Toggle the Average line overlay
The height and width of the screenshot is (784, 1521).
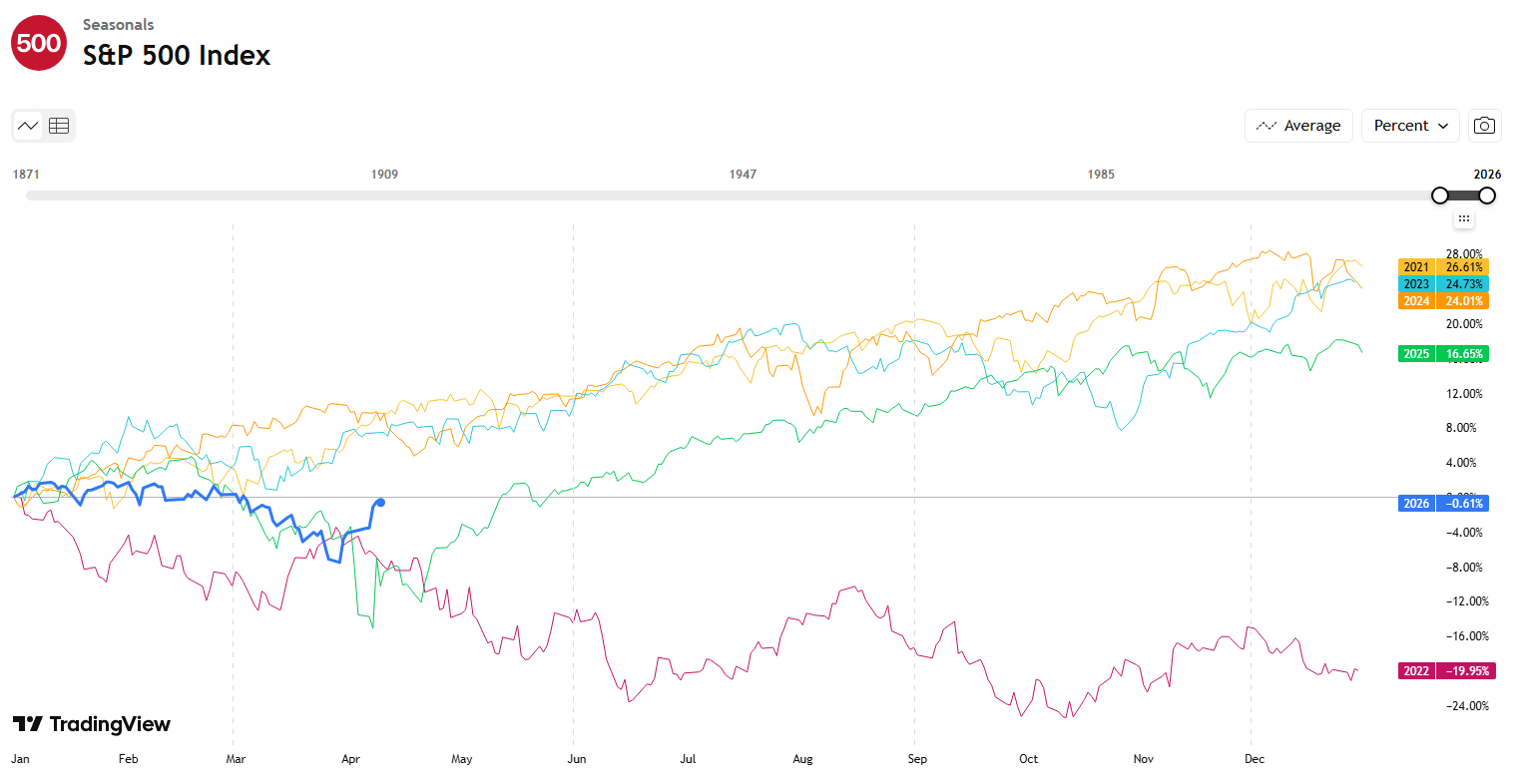[x=1298, y=126]
